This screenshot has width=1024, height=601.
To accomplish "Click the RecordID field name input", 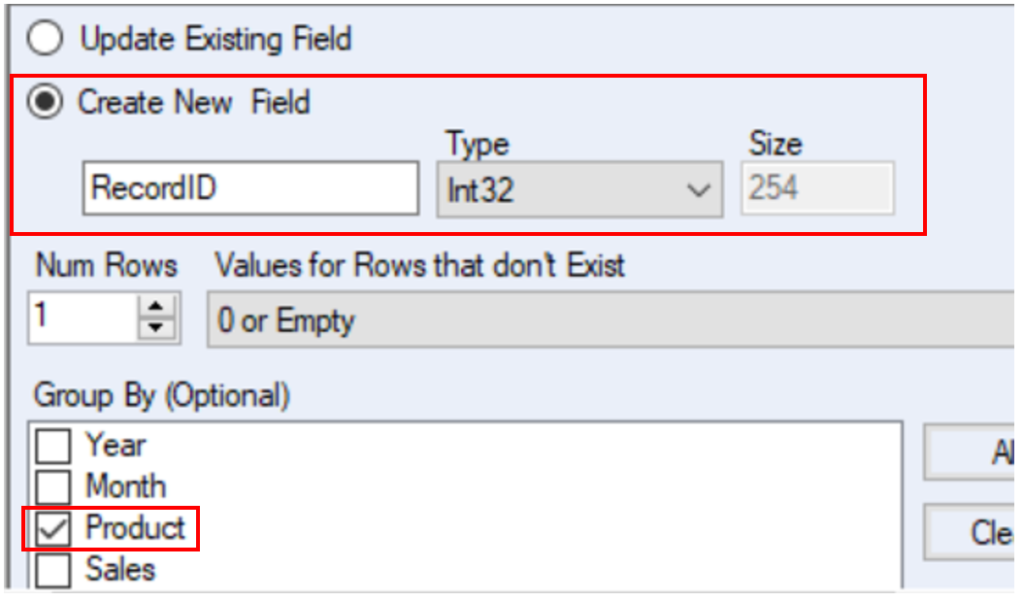I will click(x=250, y=188).
